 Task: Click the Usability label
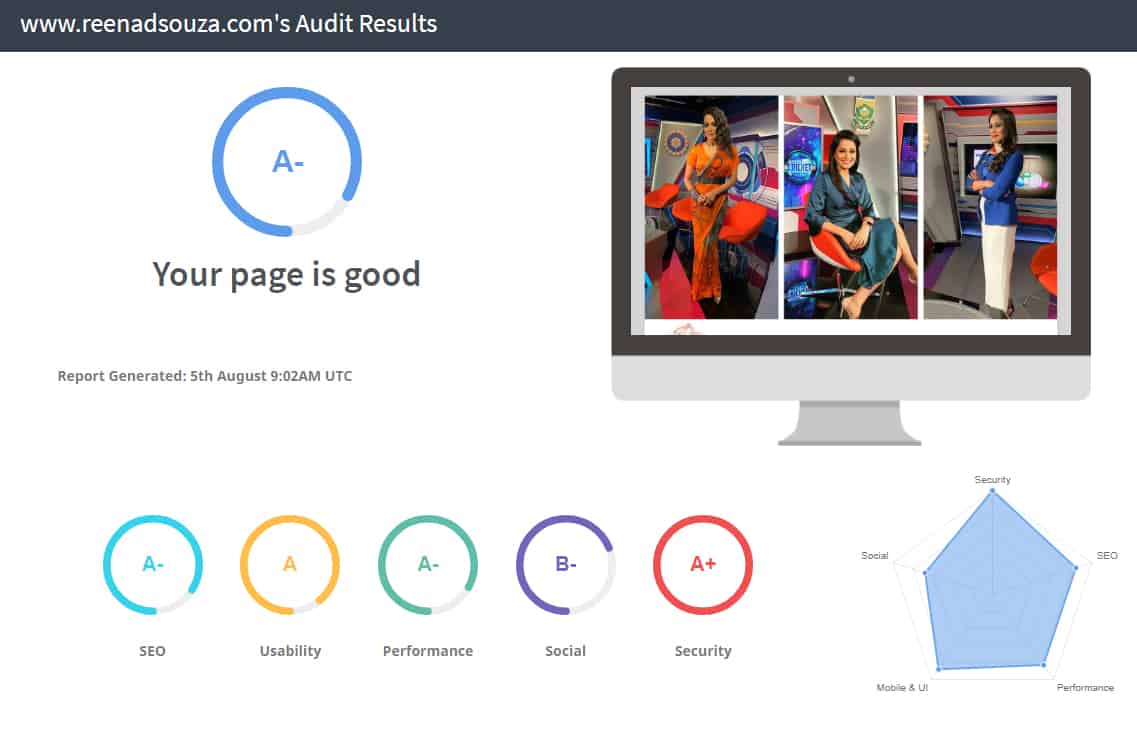(x=290, y=651)
